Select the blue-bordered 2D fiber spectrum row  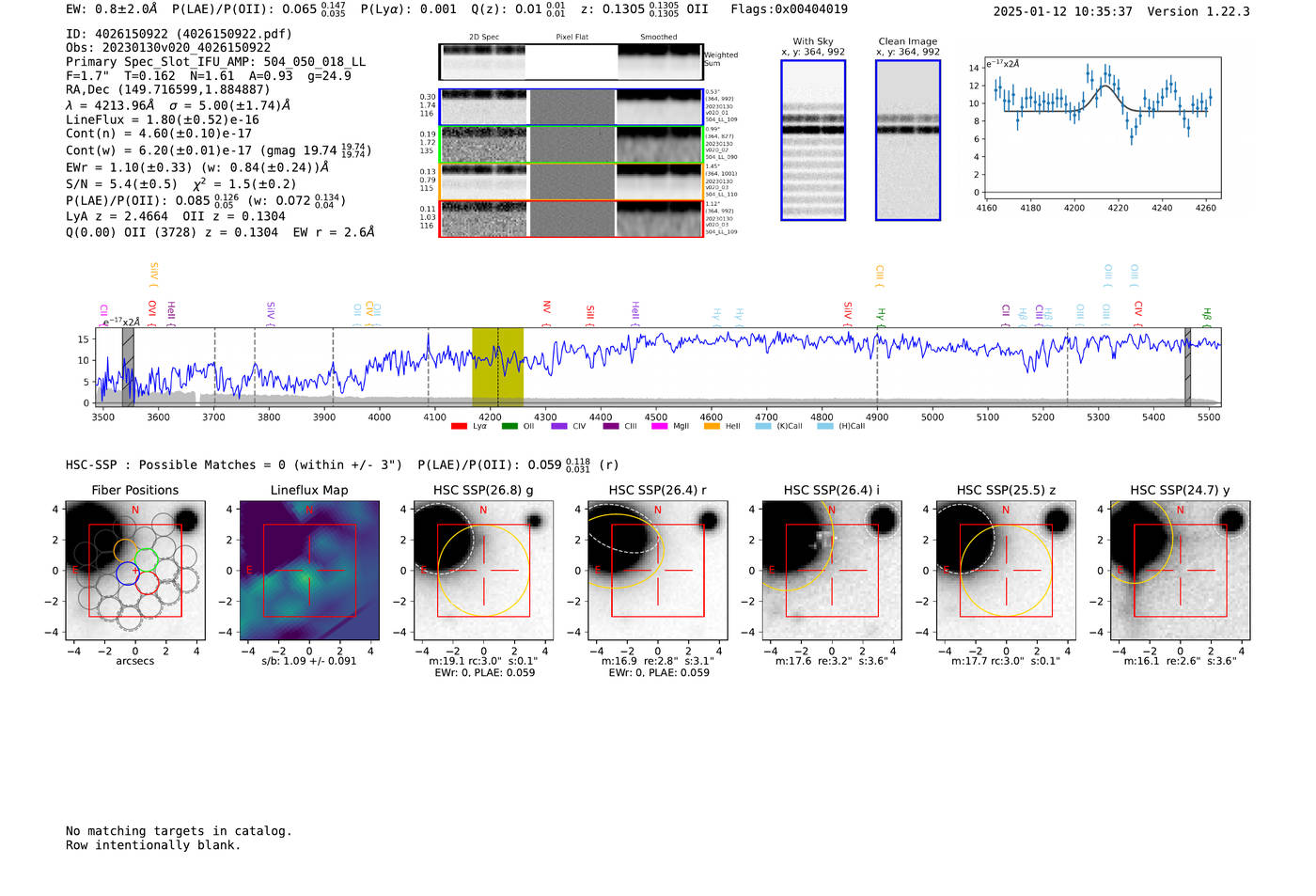pyautogui.click(x=571, y=107)
